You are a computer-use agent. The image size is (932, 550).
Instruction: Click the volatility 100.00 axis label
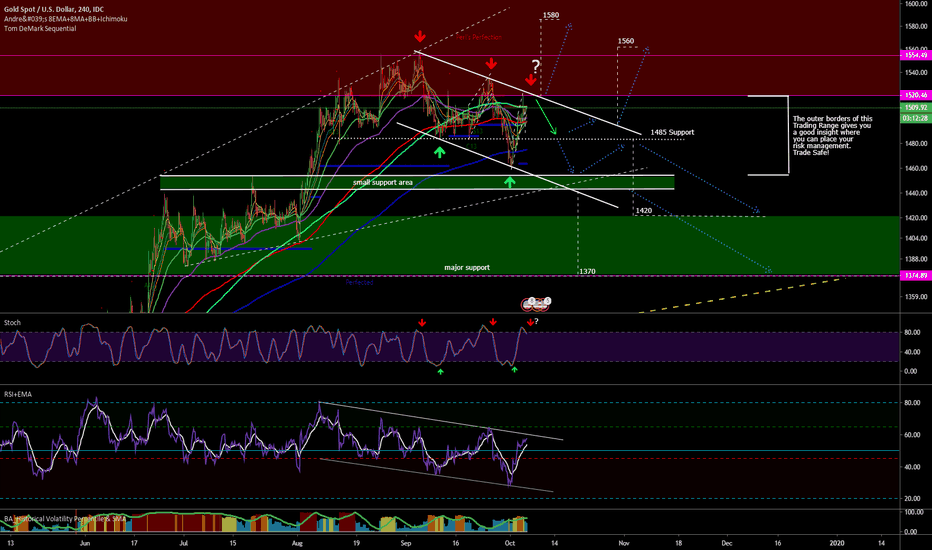914,512
